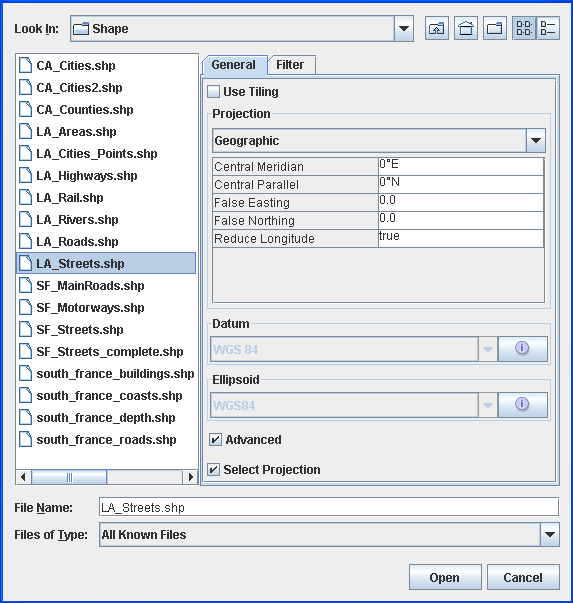573x603 pixels.
Task: Uncheck the Advanced checkbox
Action: (215, 440)
